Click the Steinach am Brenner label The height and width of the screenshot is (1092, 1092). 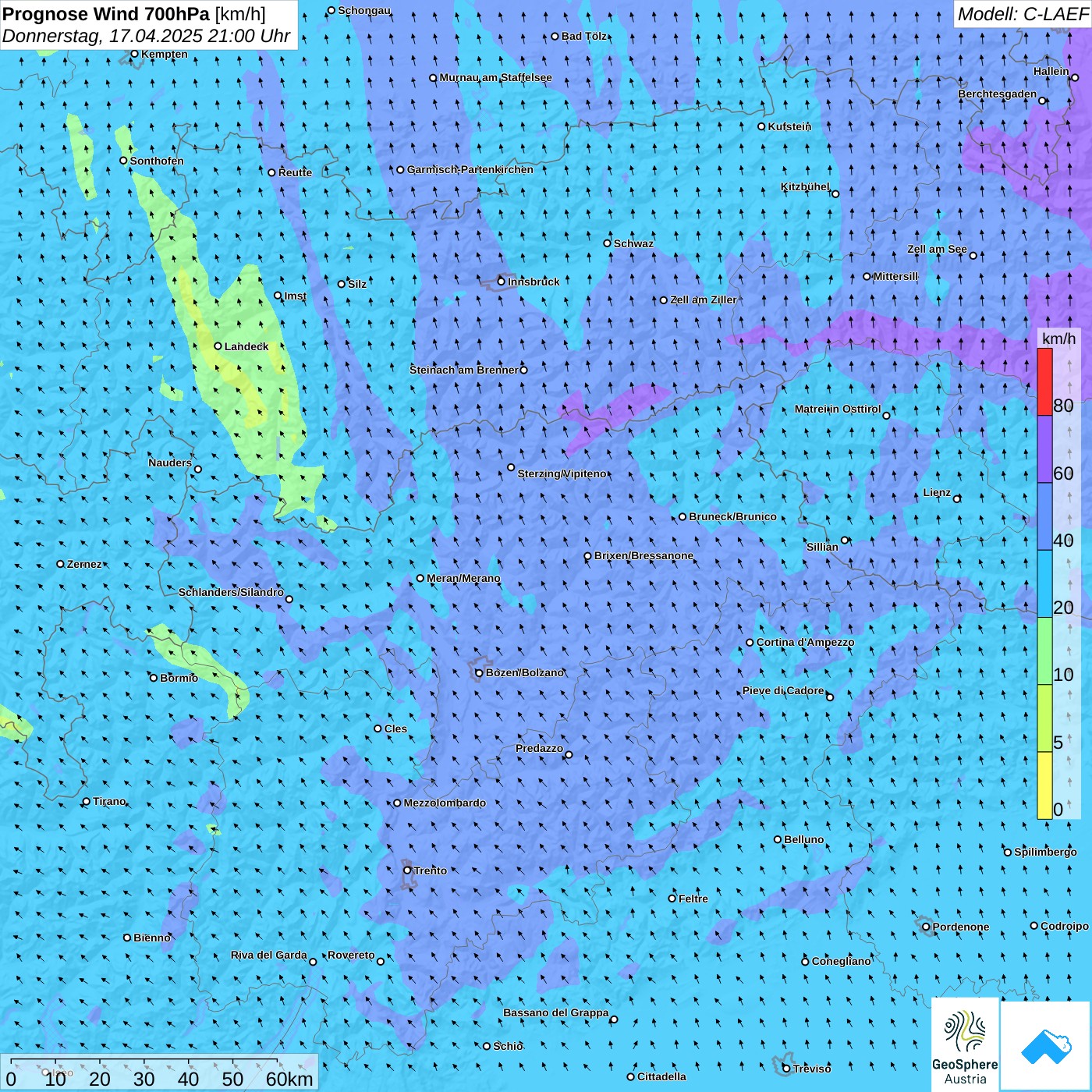[x=463, y=370]
